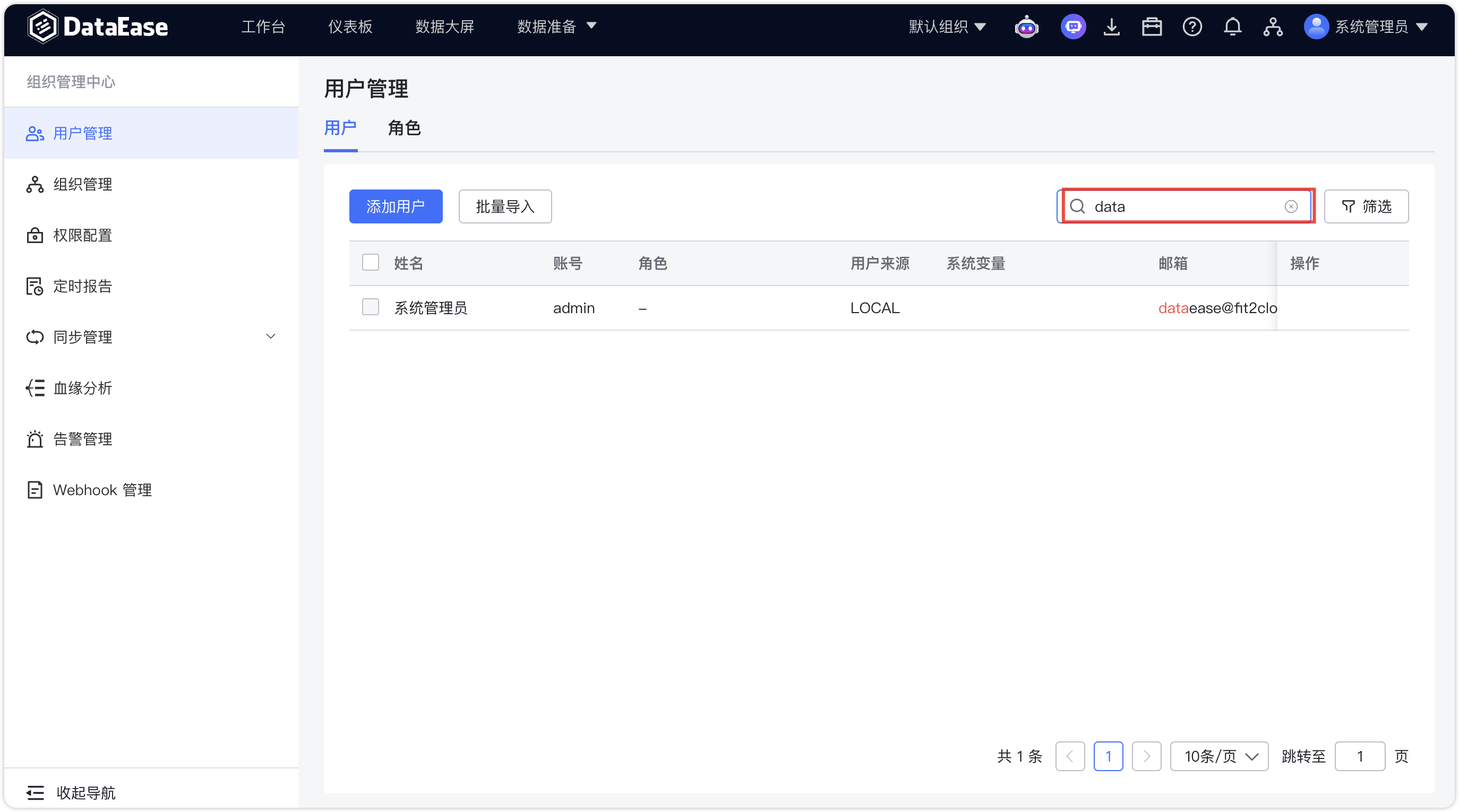
Task: Click the 添加用户 button
Action: coord(396,206)
